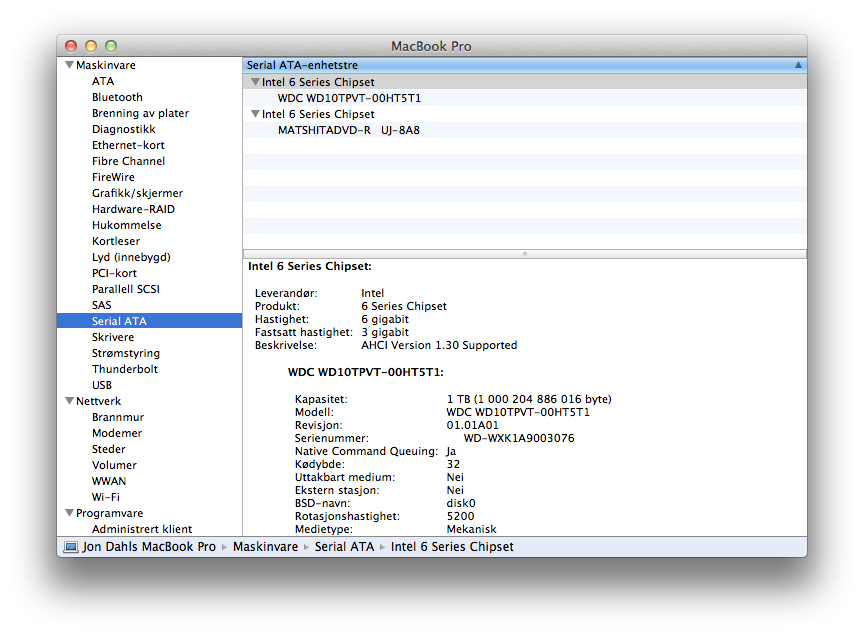Open Brenning av plater category

coord(141,113)
